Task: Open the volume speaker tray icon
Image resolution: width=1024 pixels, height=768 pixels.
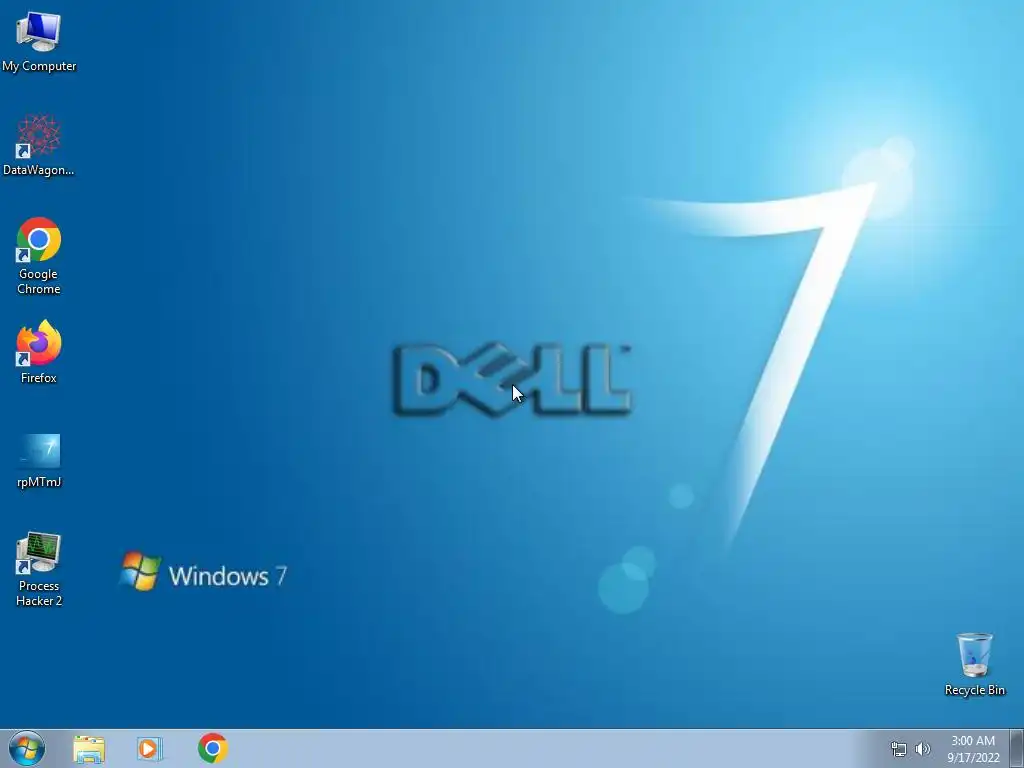Action: (923, 749)
